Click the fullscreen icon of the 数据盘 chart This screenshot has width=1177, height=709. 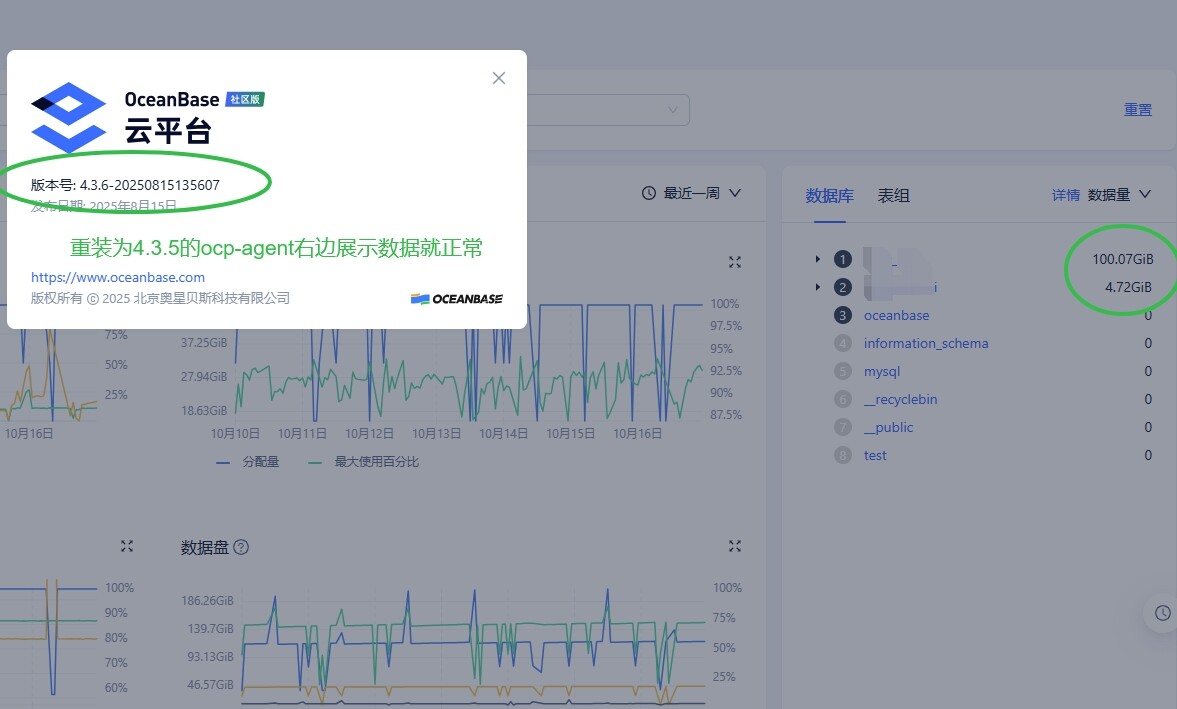coord(735,546)
